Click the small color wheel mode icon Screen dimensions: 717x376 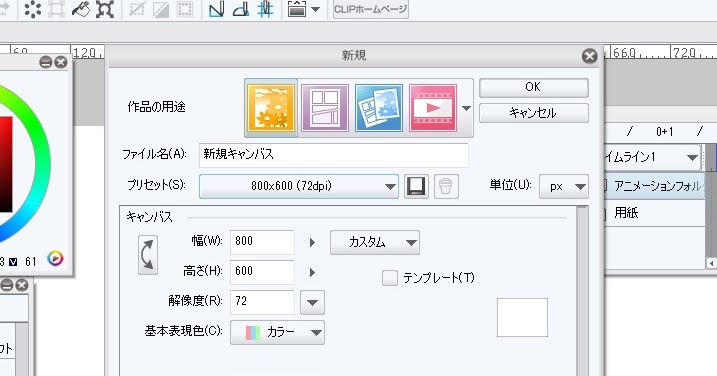[x=55, y=259]
